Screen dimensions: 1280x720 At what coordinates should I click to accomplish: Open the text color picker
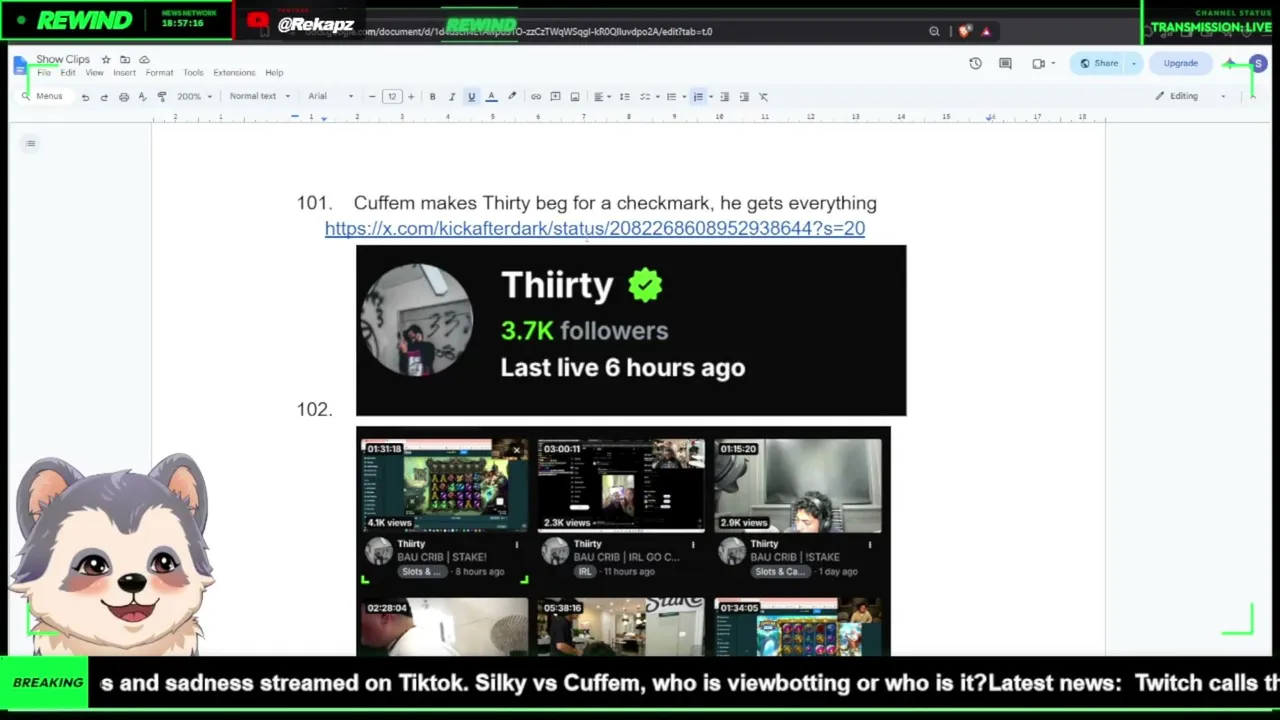pyautogui.click(x=491, y=97)
